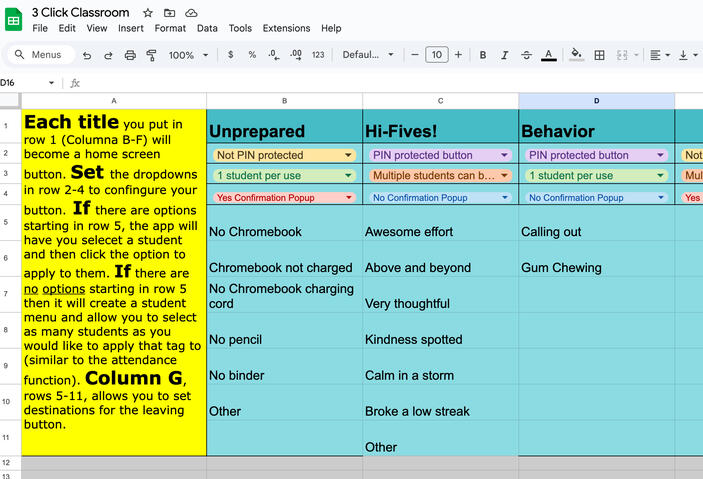Open the Extensions menu
The width and height of the screenshot is (703, 479).
[x=286, y=28]
